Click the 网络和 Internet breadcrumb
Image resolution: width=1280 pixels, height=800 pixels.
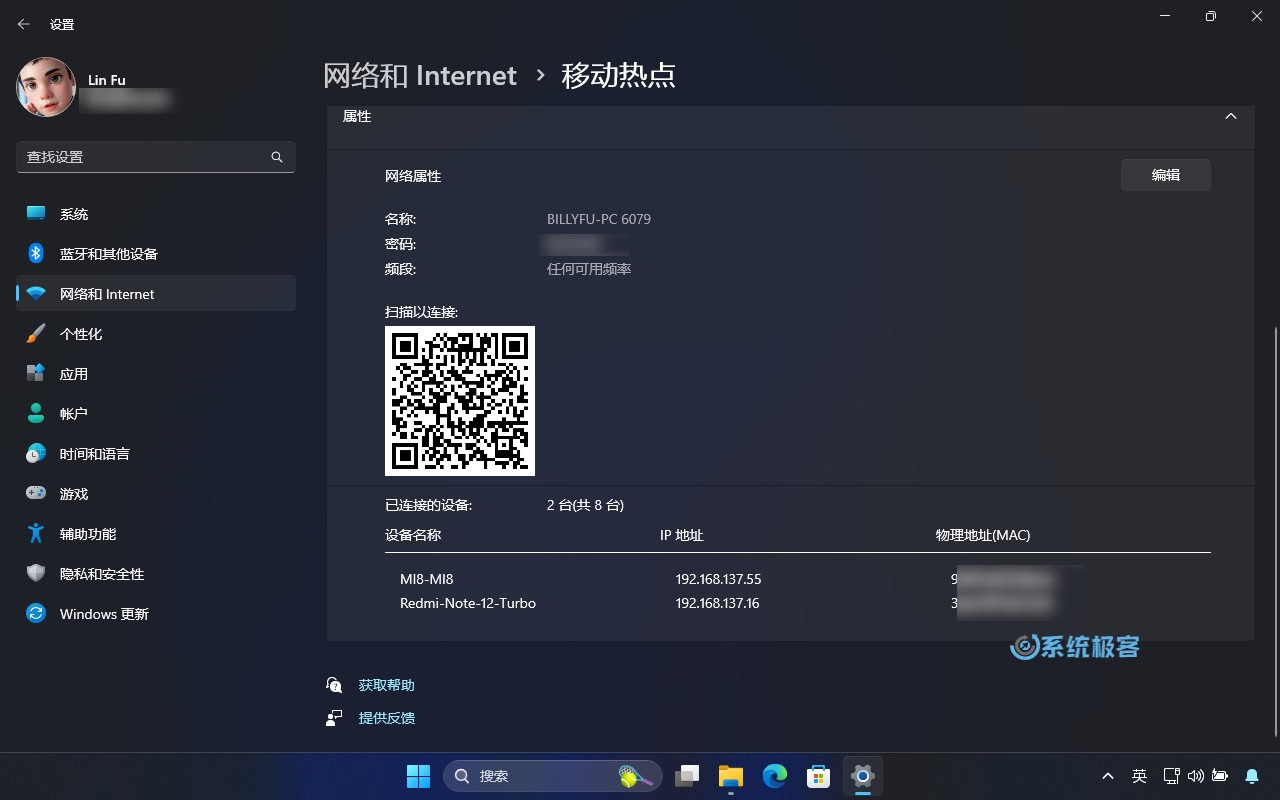click(420, 76)
